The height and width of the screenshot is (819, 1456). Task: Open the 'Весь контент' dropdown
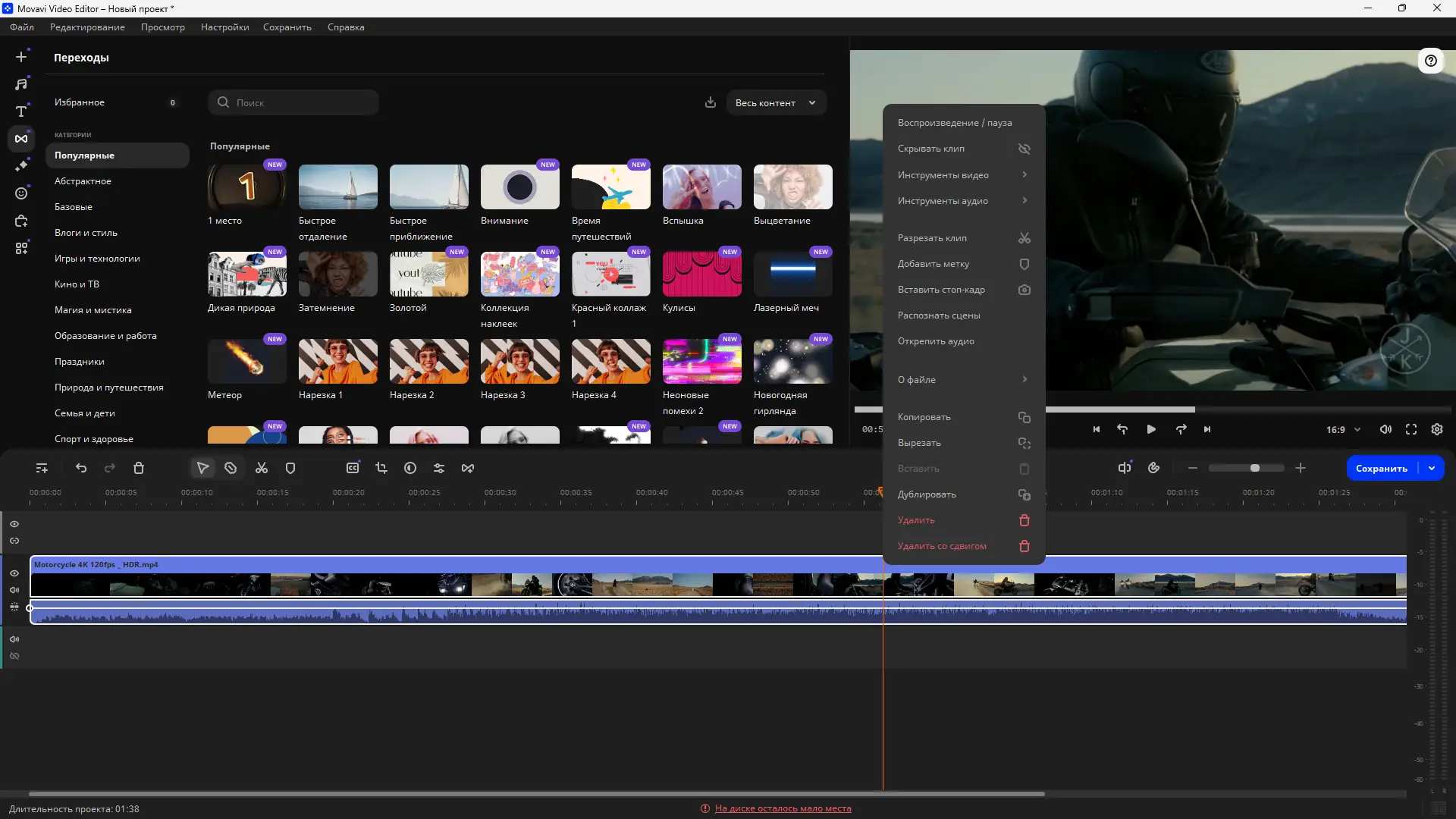coord(776,102)
